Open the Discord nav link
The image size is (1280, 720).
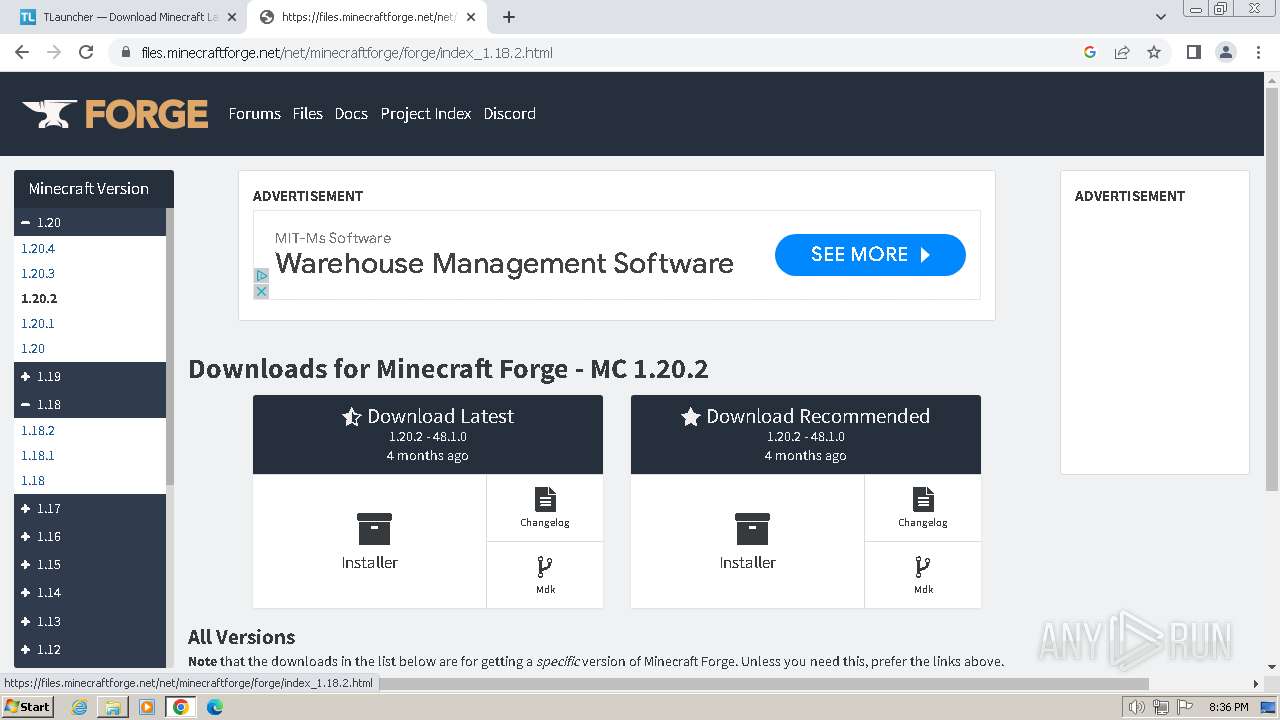(x=509, y=113)
